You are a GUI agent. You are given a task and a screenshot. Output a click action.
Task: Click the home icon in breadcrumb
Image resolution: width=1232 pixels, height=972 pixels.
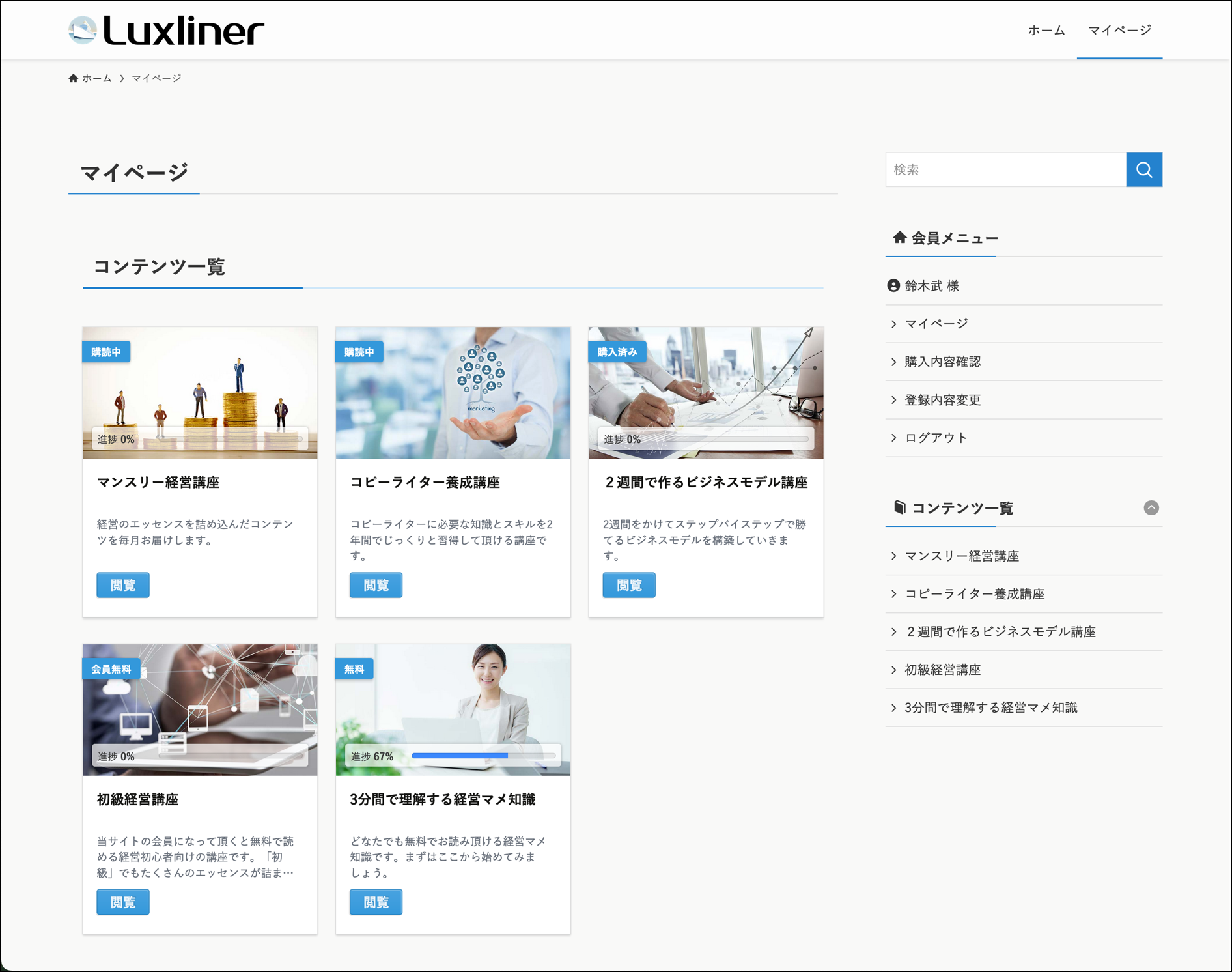coord(74,78)
